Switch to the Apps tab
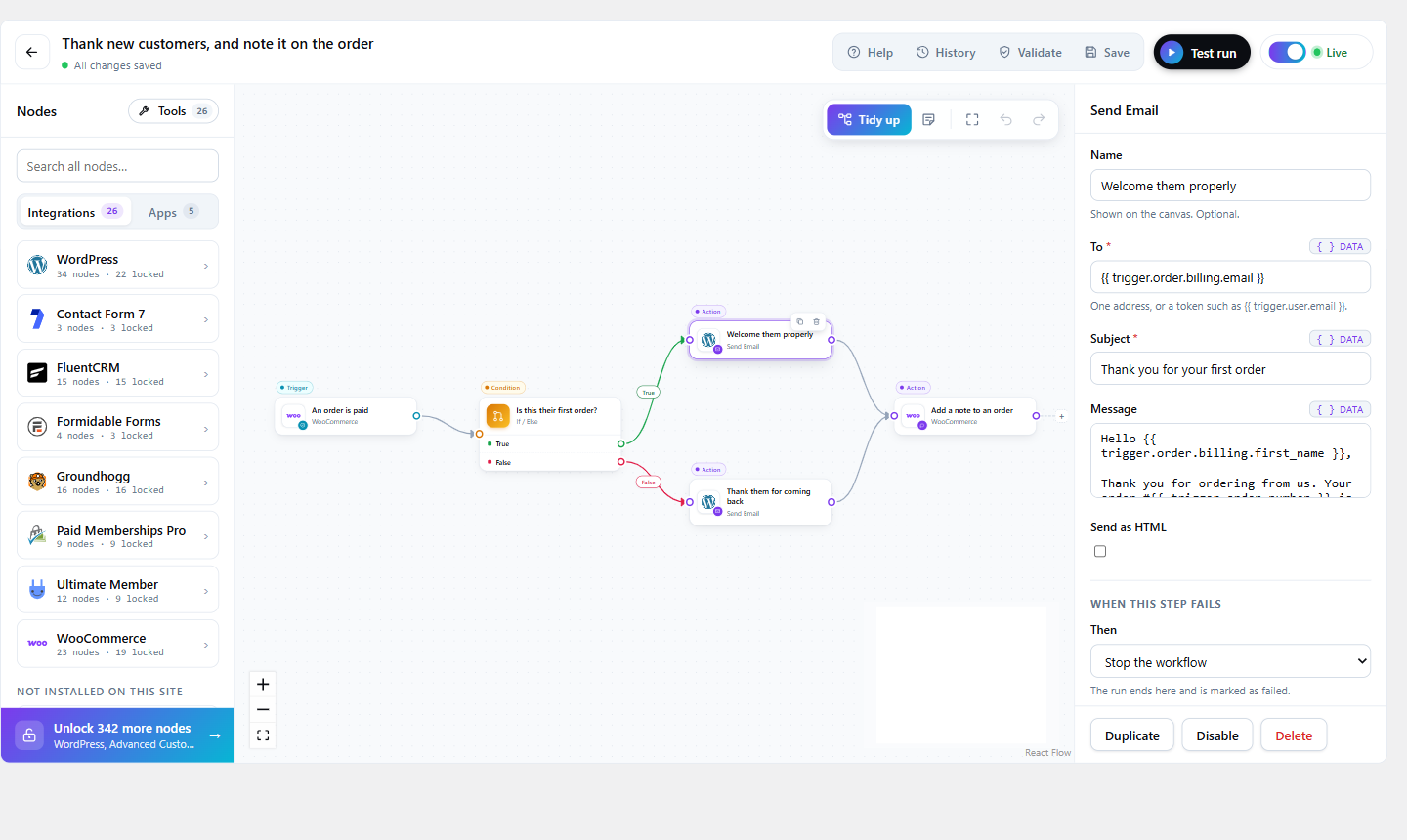 [x=172, y=212]
